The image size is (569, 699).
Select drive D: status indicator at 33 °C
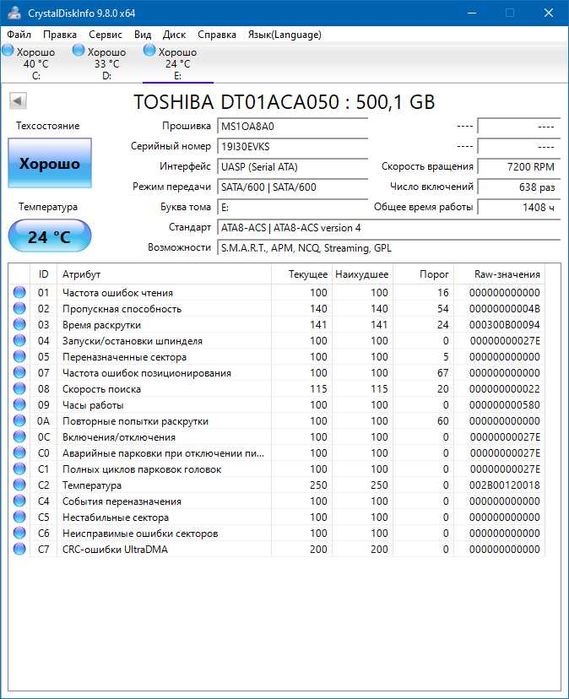point(99,63)
